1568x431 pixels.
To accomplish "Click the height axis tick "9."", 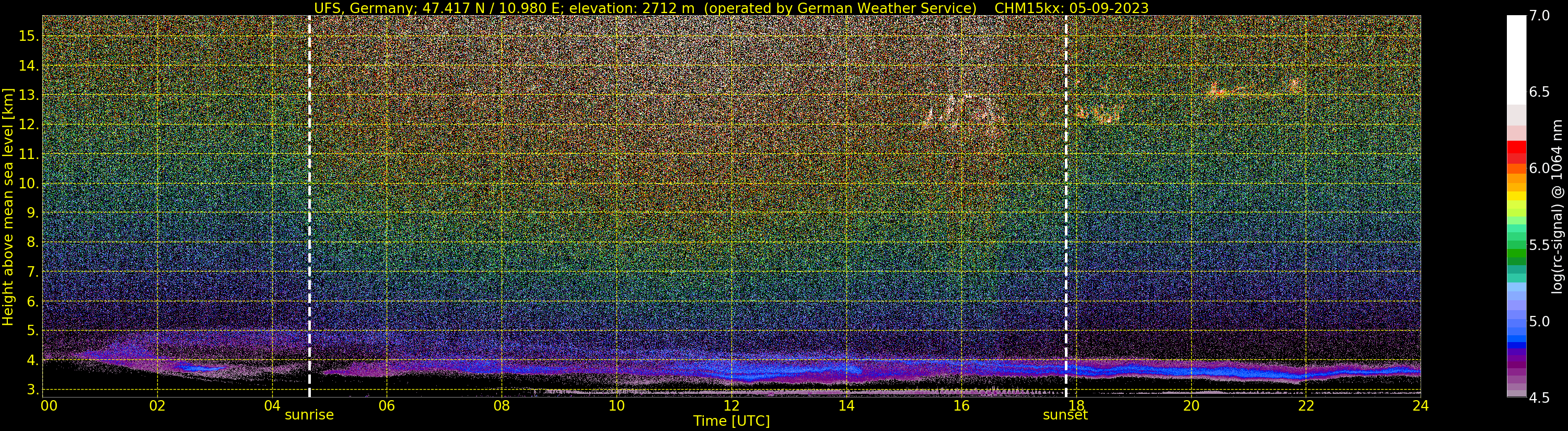I will tap(32, 213).
